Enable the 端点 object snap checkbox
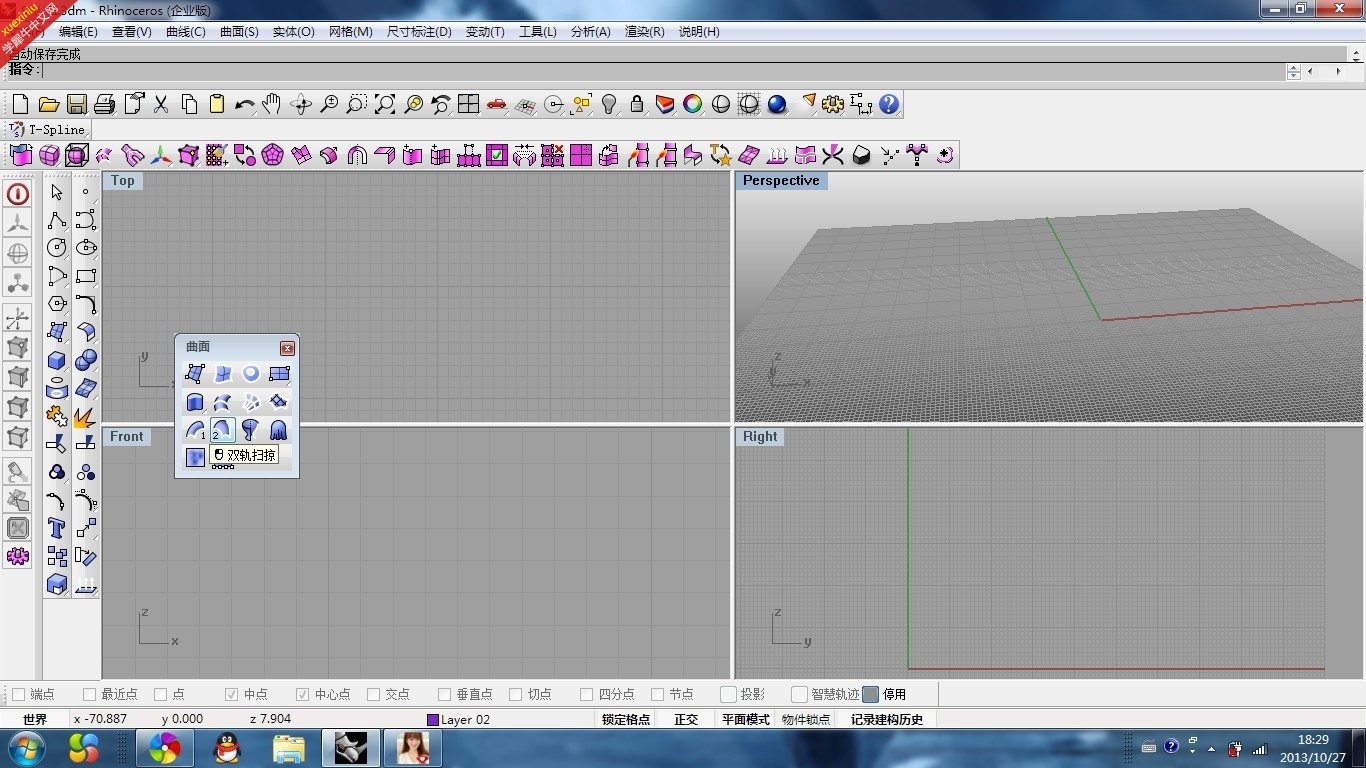1366x768 pixels. click(18, 694)
